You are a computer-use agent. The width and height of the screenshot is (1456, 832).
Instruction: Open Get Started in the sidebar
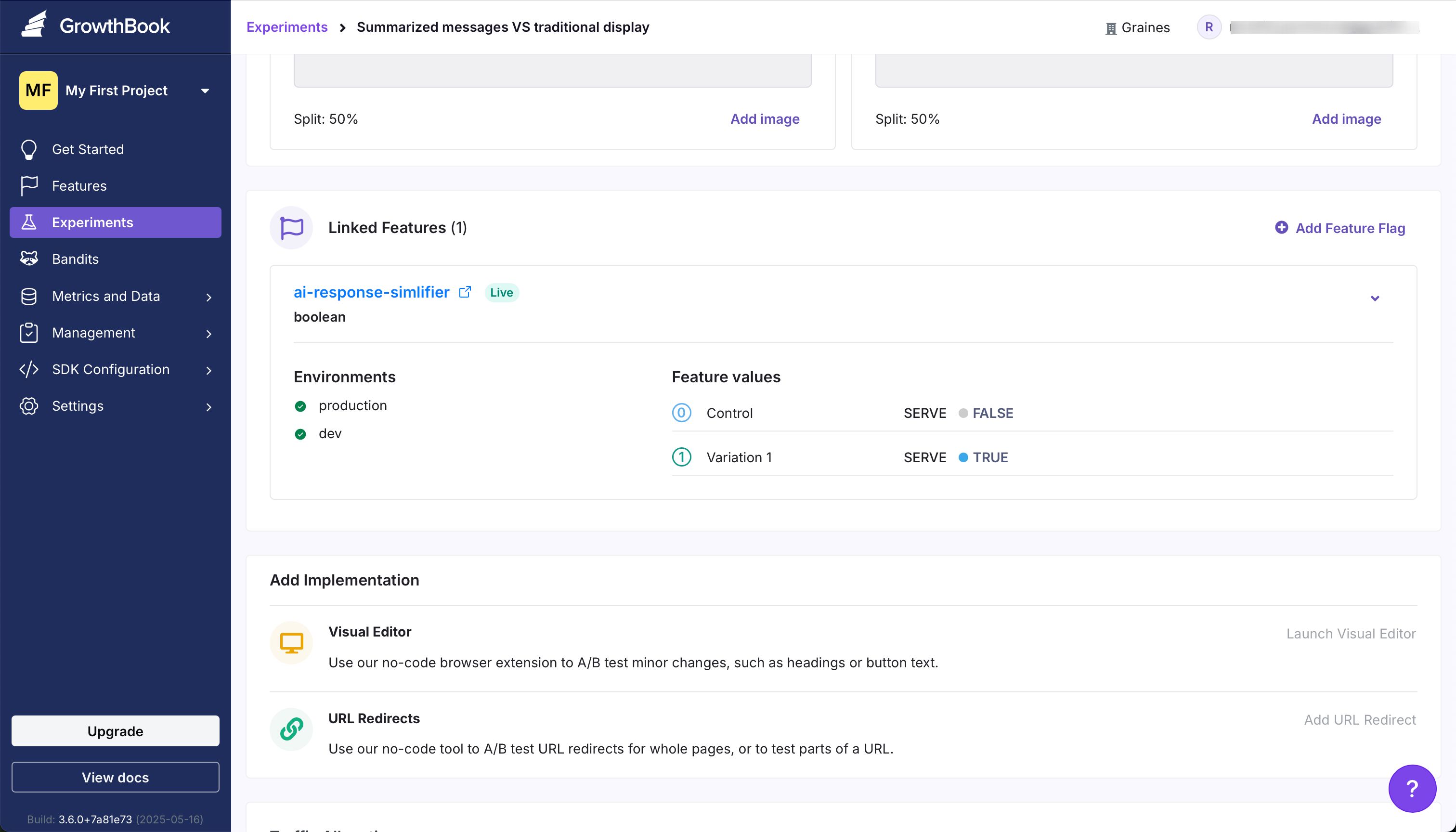click(116, 149)
